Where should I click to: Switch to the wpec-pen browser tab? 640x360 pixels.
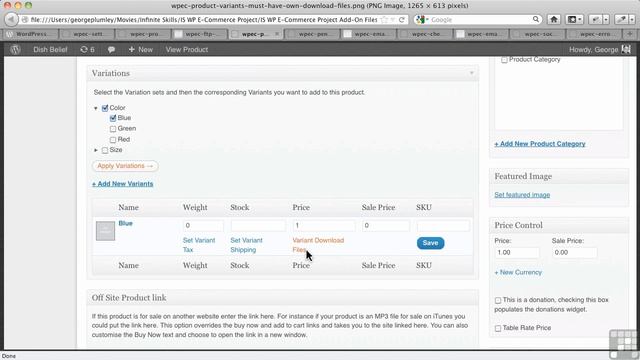tap(313, 34)
